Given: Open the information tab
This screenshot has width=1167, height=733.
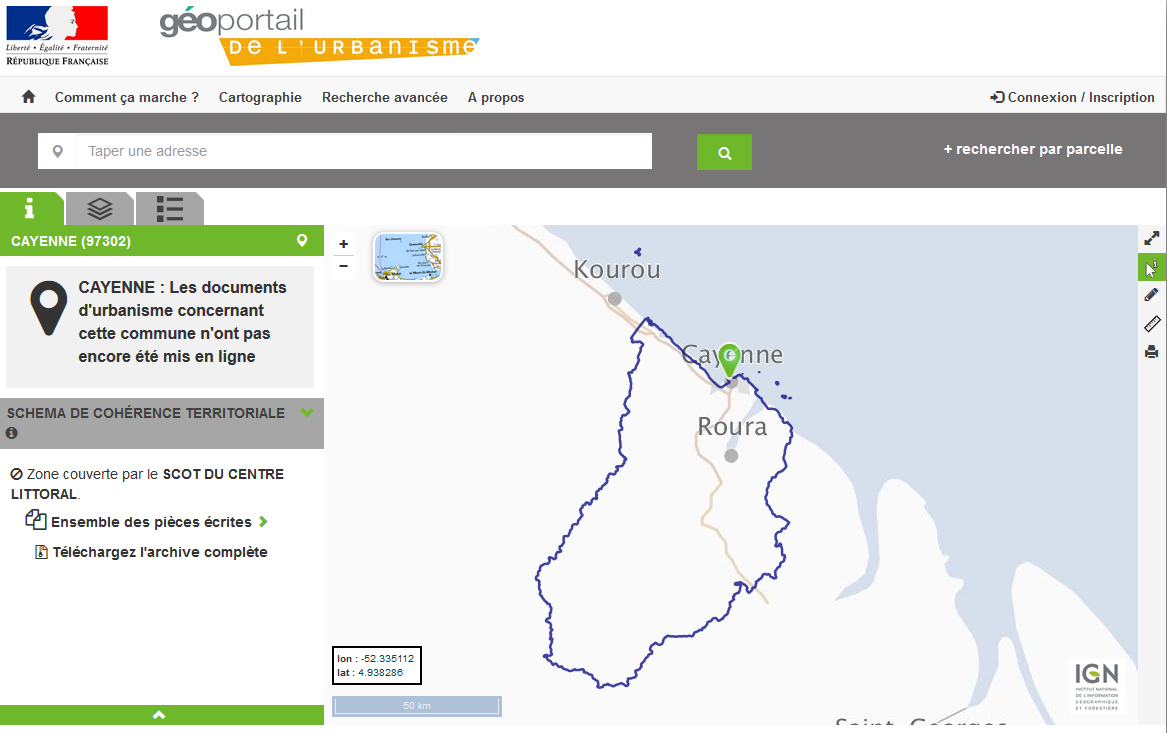Looking at the screenshot, I should coord(31,208).
